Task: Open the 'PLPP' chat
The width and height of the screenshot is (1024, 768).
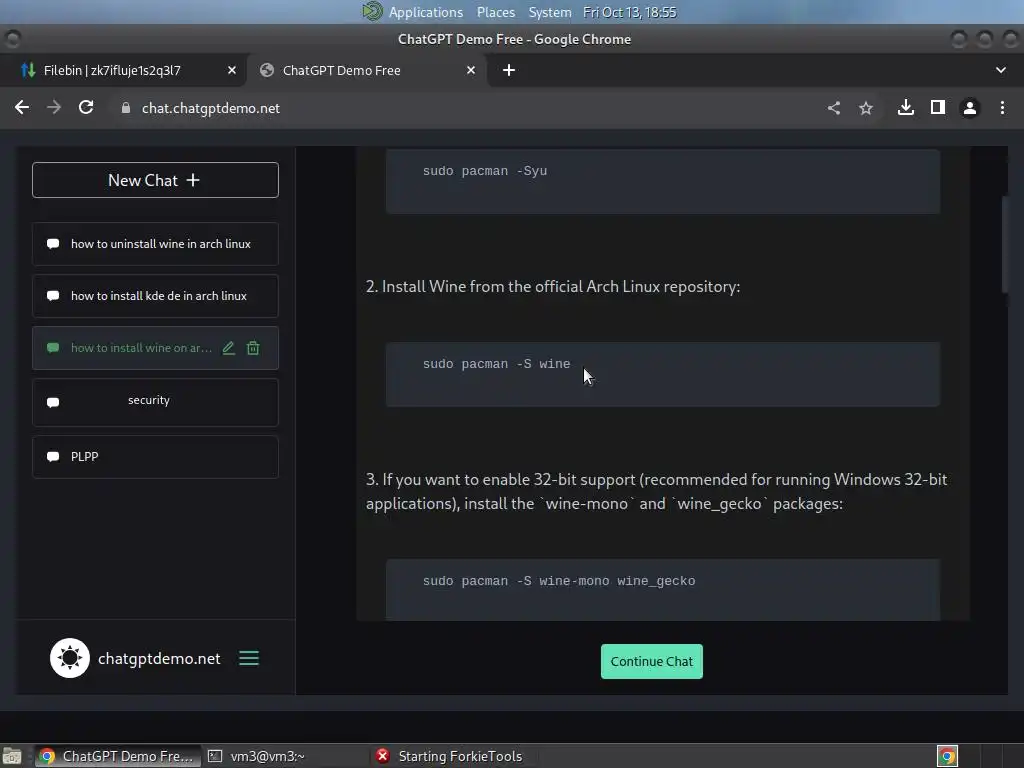Action: 155,456
